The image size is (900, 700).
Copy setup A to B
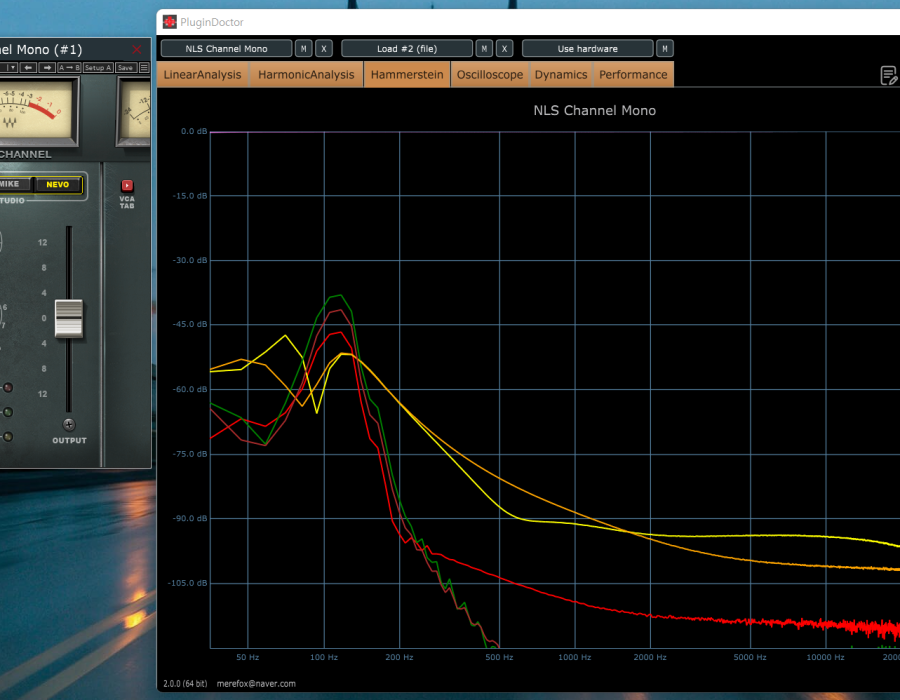[x=69, y=68]
